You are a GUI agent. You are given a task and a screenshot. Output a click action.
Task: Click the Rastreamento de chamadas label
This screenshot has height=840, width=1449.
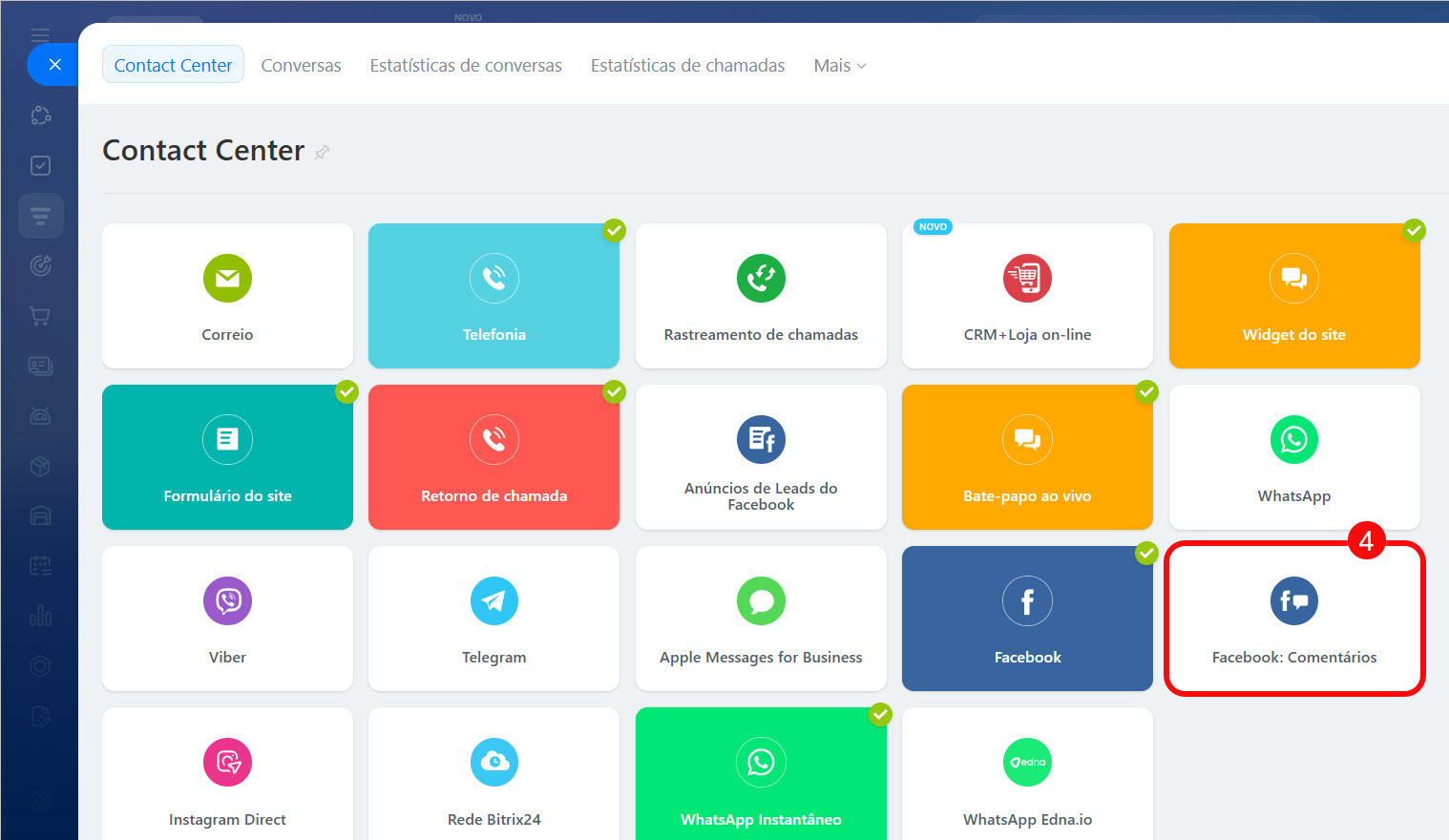pos(761,334)
